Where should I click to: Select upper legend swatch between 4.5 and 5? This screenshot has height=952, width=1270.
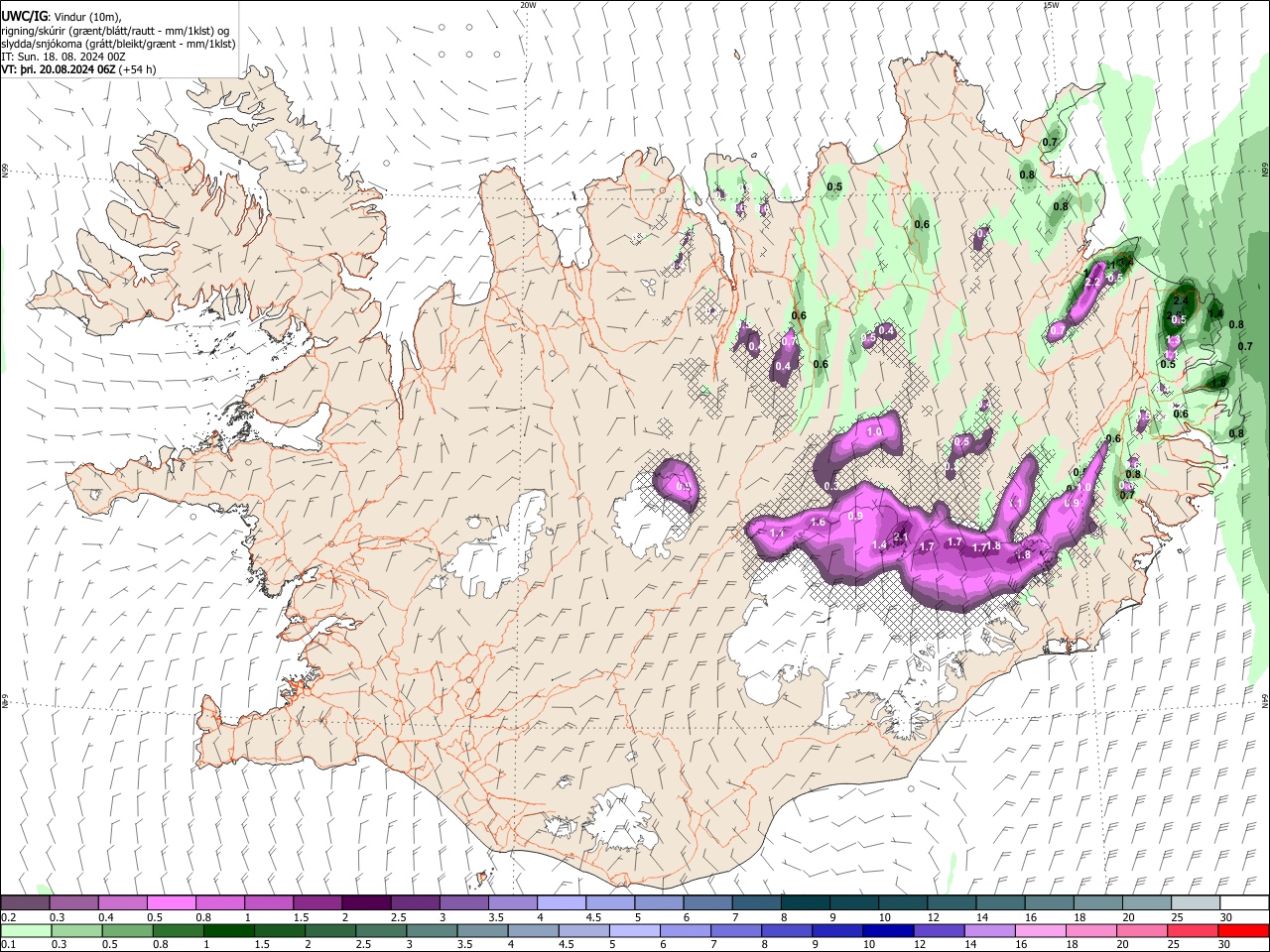tap(608, 902)
